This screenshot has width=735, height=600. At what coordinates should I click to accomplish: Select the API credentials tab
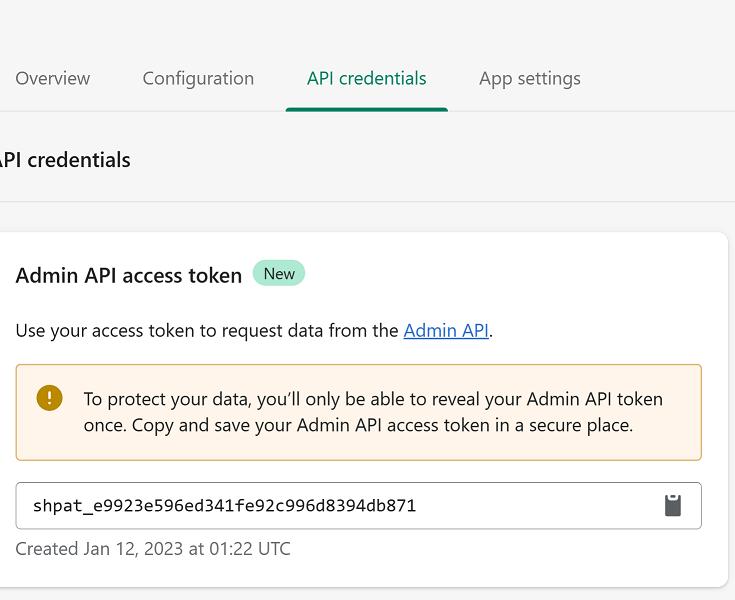366,78
